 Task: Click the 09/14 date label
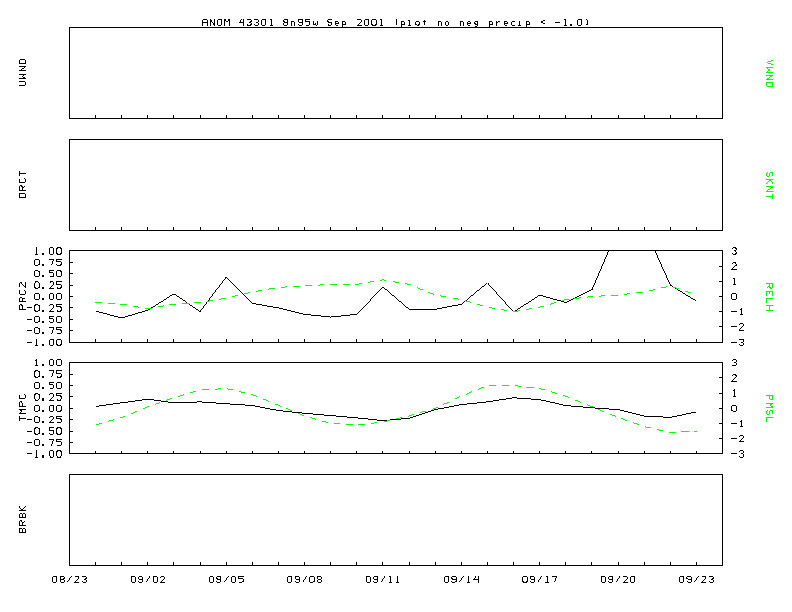pos(462,579)
